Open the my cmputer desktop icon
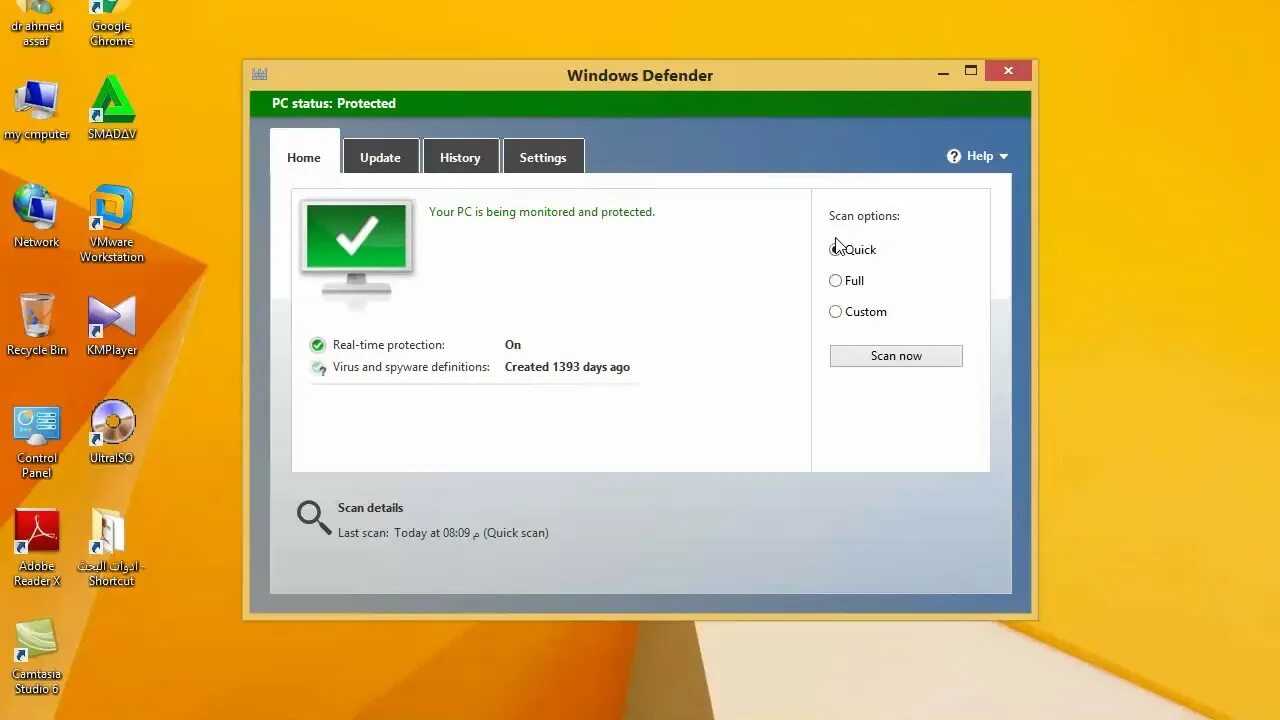1280x720 pixels. point(37,110)
